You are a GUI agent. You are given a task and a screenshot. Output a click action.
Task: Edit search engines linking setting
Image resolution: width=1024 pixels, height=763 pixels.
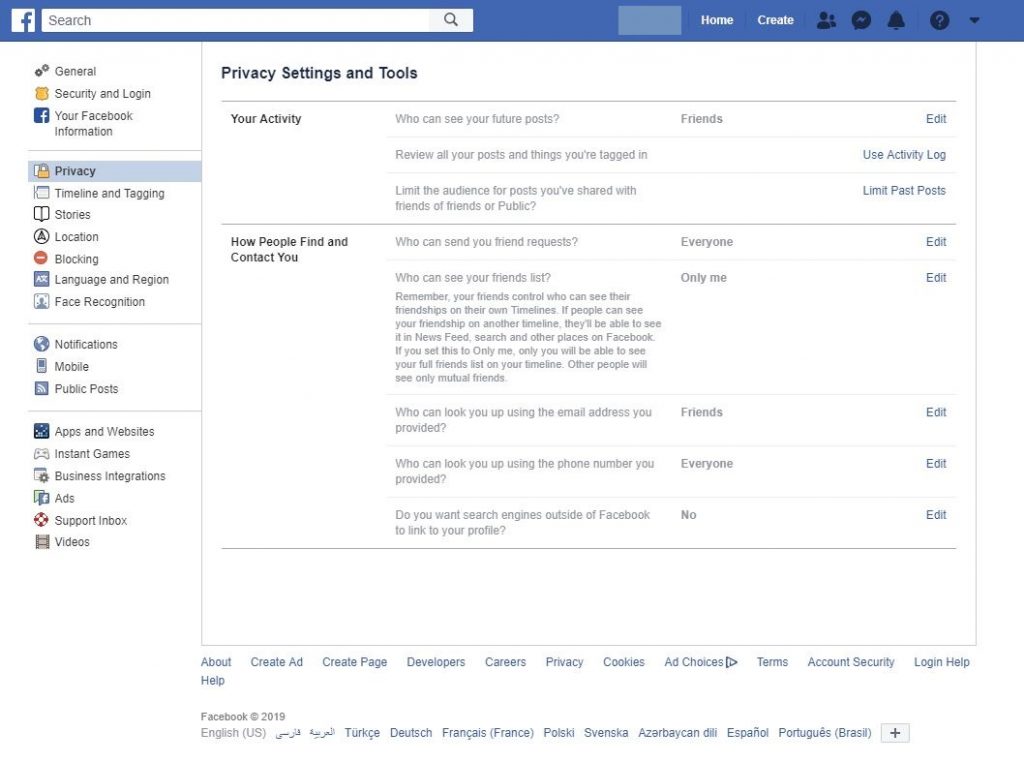(936, 515)
